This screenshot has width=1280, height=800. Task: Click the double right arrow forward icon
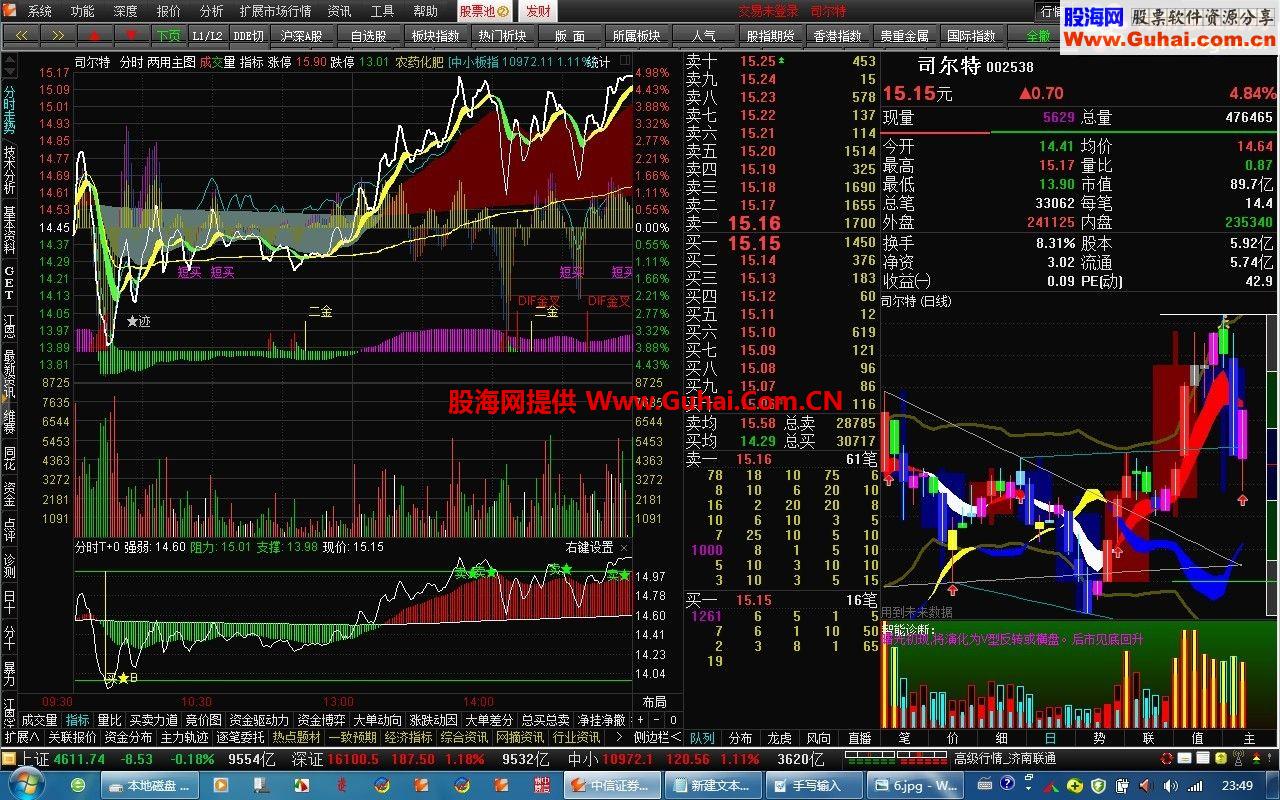pos(58,35)
